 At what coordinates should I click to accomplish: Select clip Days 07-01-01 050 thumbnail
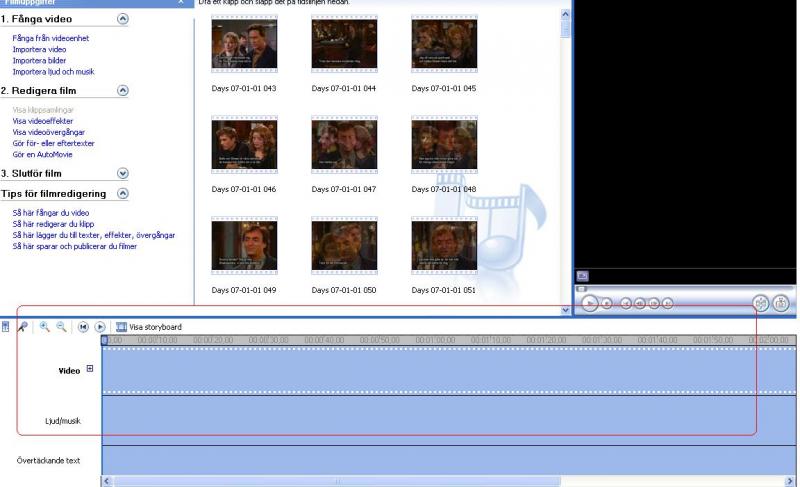[x=344, y=246]
